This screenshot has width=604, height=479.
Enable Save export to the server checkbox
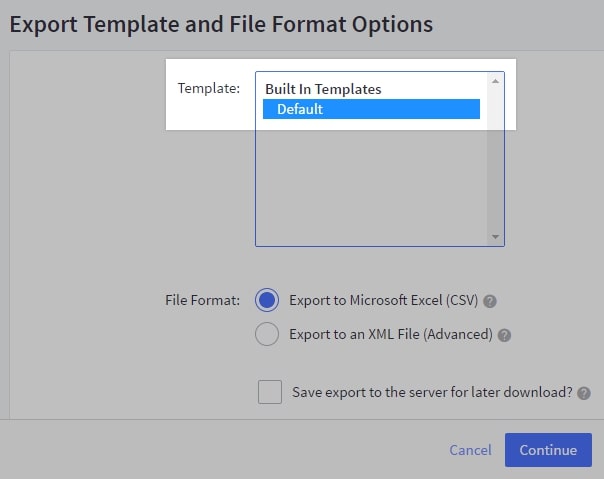tap(269, 392)
